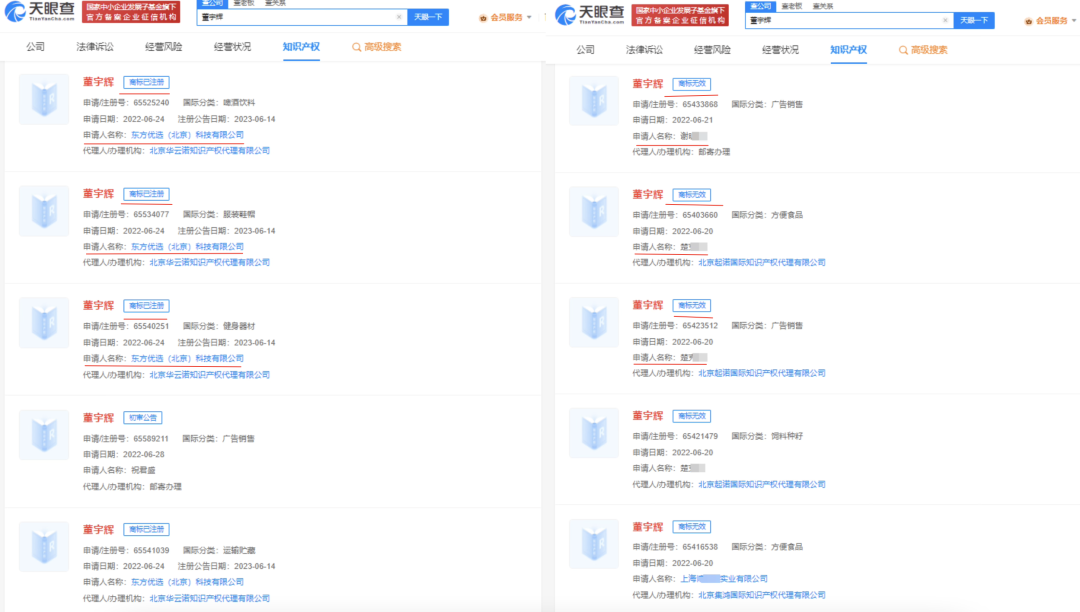Click 商标无效 status tag for entry 65421479
Image resolution: width=1080 pixels, height=612 pixels.
tap(692, 416)
